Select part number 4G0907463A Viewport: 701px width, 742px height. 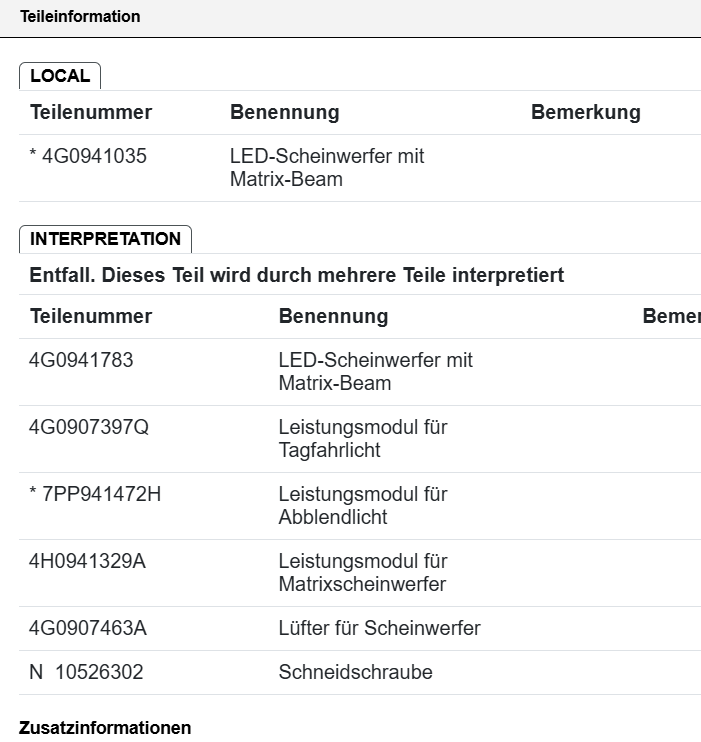click(x=88, y=628)
